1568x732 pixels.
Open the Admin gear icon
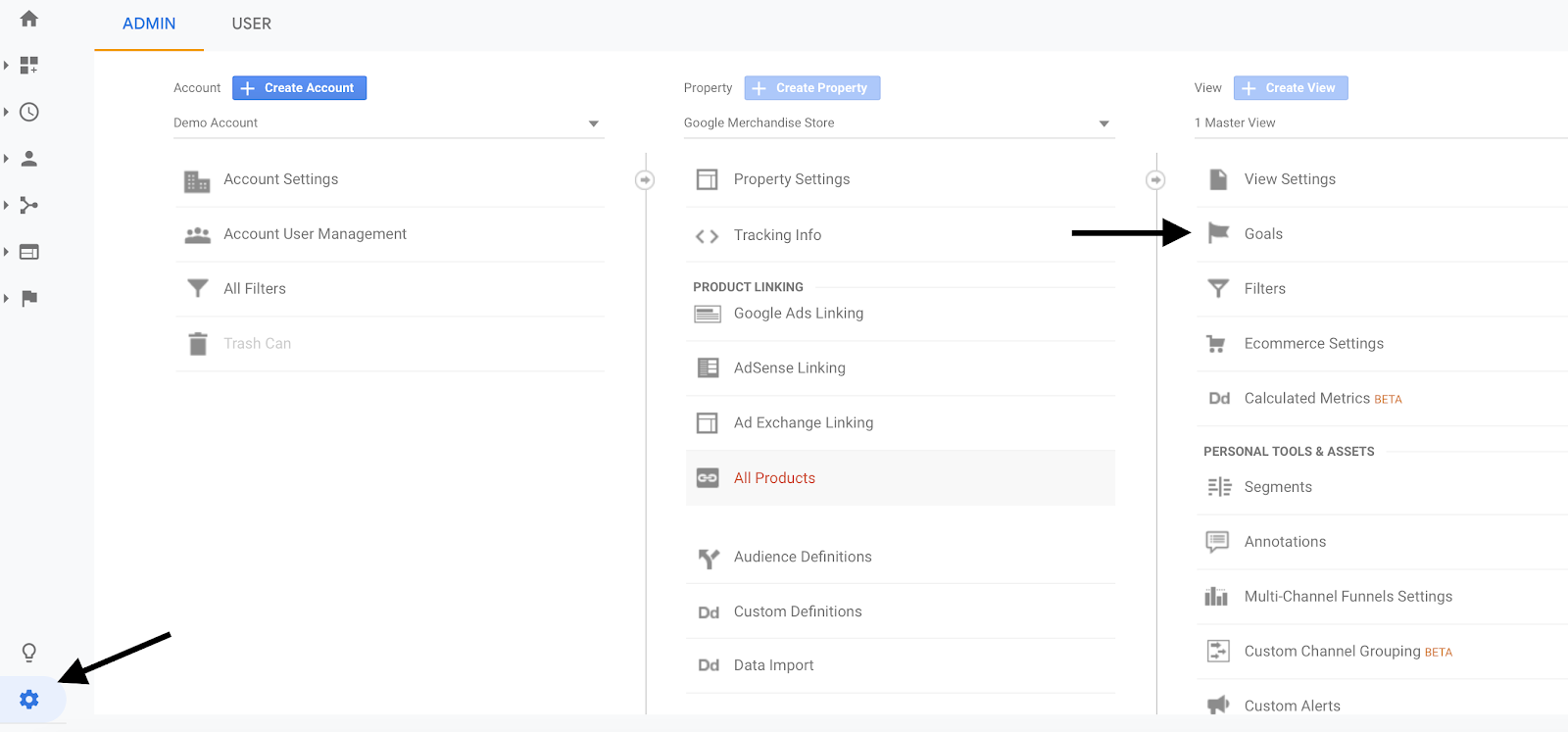(x=29, y=699)
